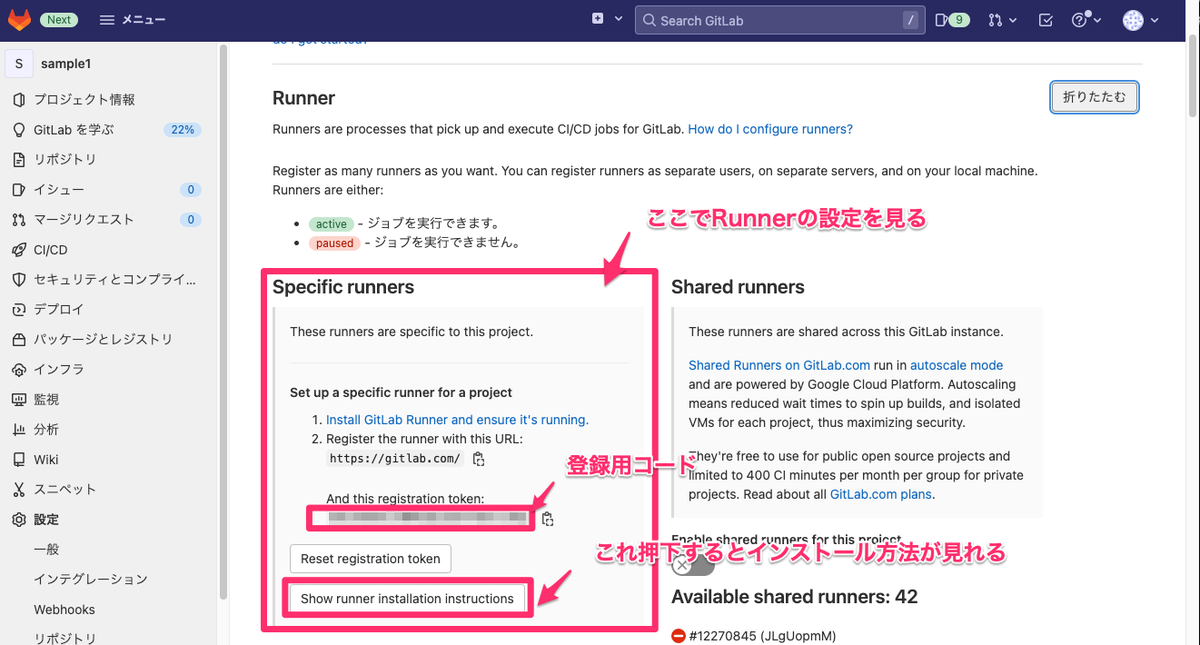Click the GitLab fox logo
This screenshot has height=645, width=1200.
tap(20, 20)
